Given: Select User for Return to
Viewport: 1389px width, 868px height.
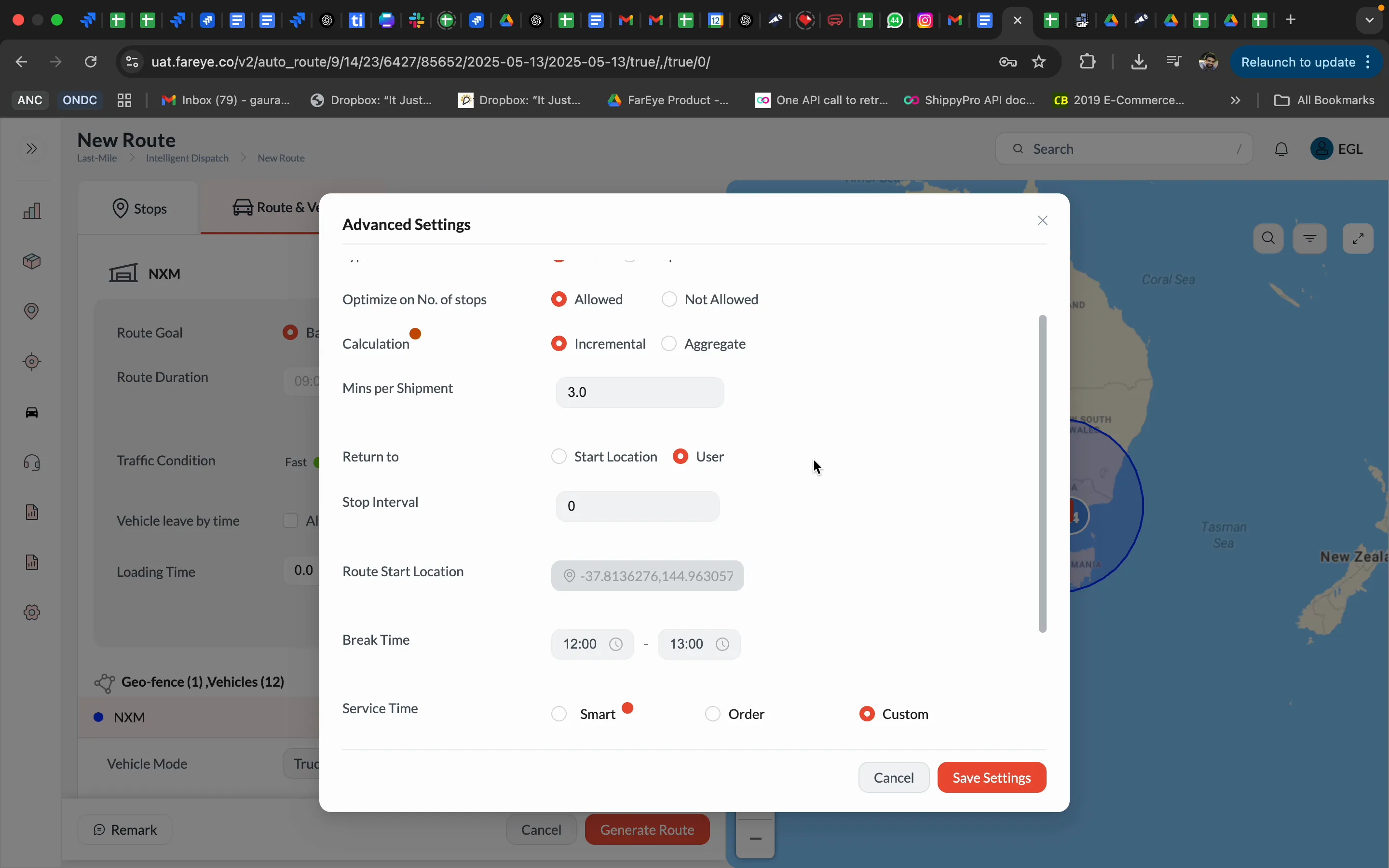Looking at the screenshot, I should click(x=681, y=456).
